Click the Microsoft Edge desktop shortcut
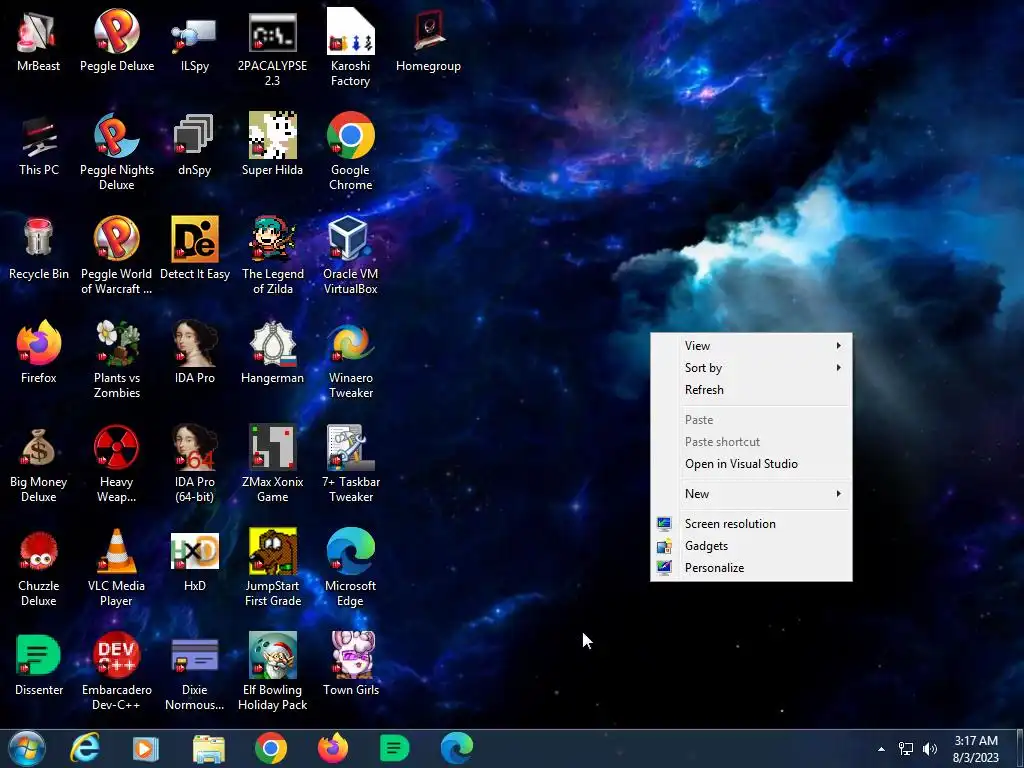Screen dimensions: 1024x768 point(351,567)
